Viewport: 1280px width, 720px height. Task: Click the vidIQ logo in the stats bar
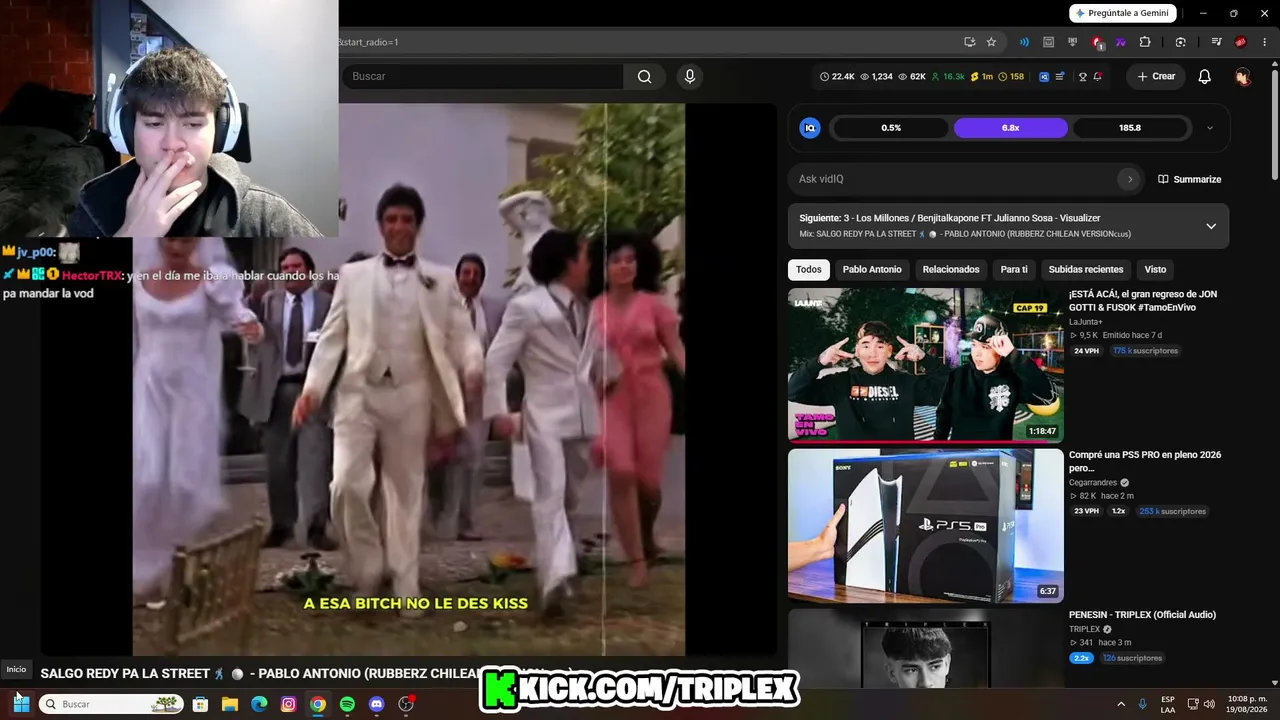[1044, 76]
